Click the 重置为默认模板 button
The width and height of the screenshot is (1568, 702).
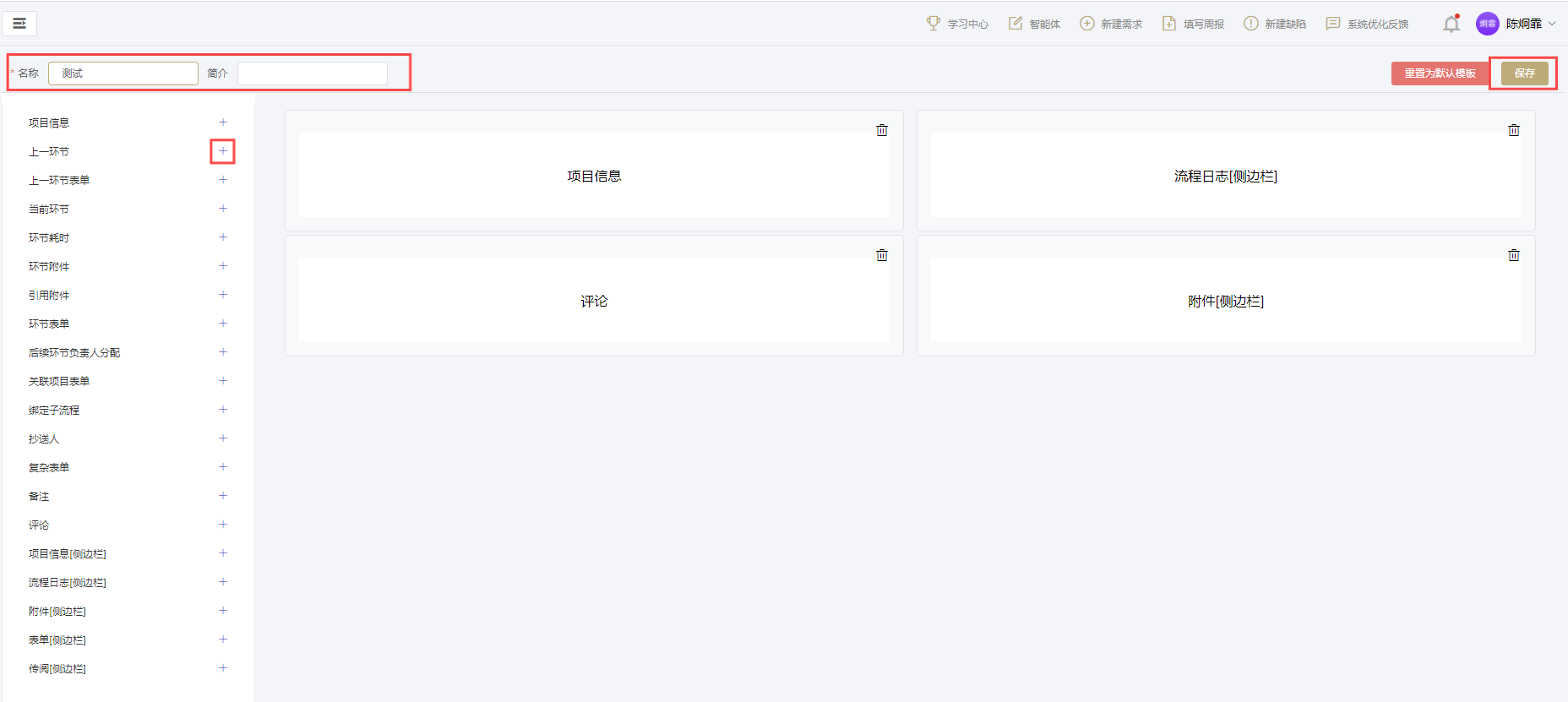pyautogui.click(x=1440, y=73)
